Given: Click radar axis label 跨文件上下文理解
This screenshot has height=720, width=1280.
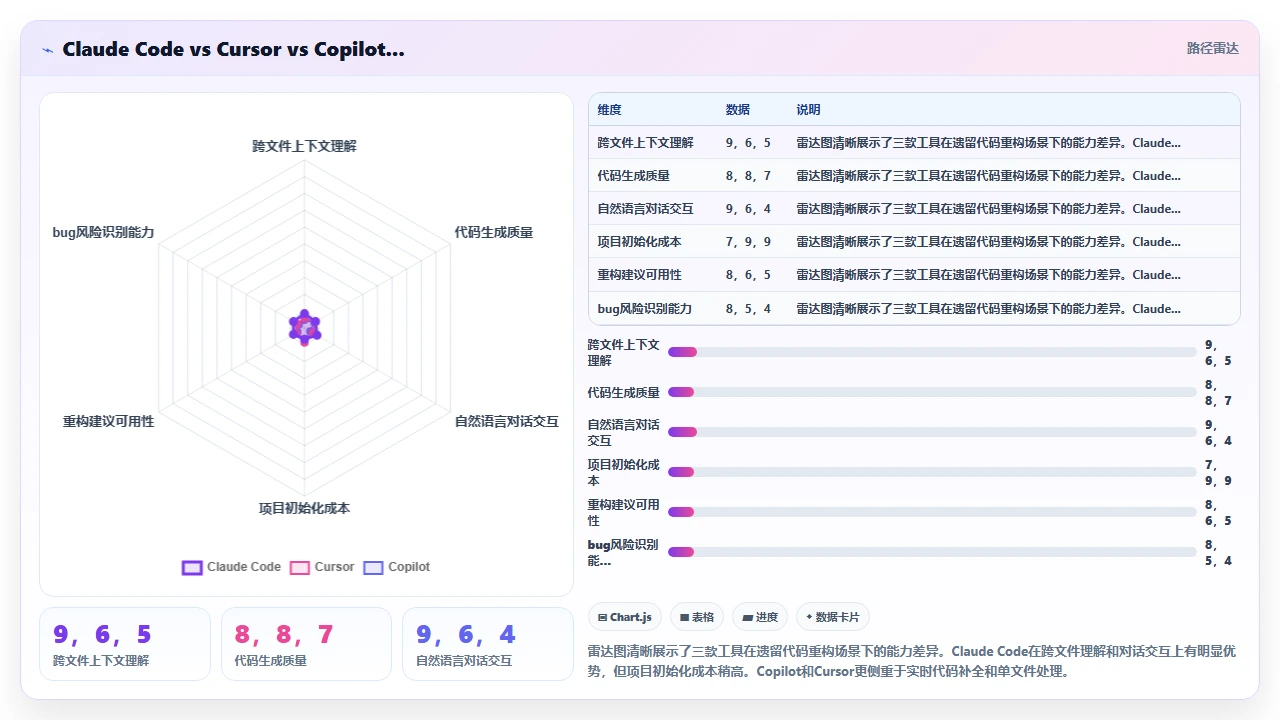Looking at the screenshot, I should pos(304,146).
